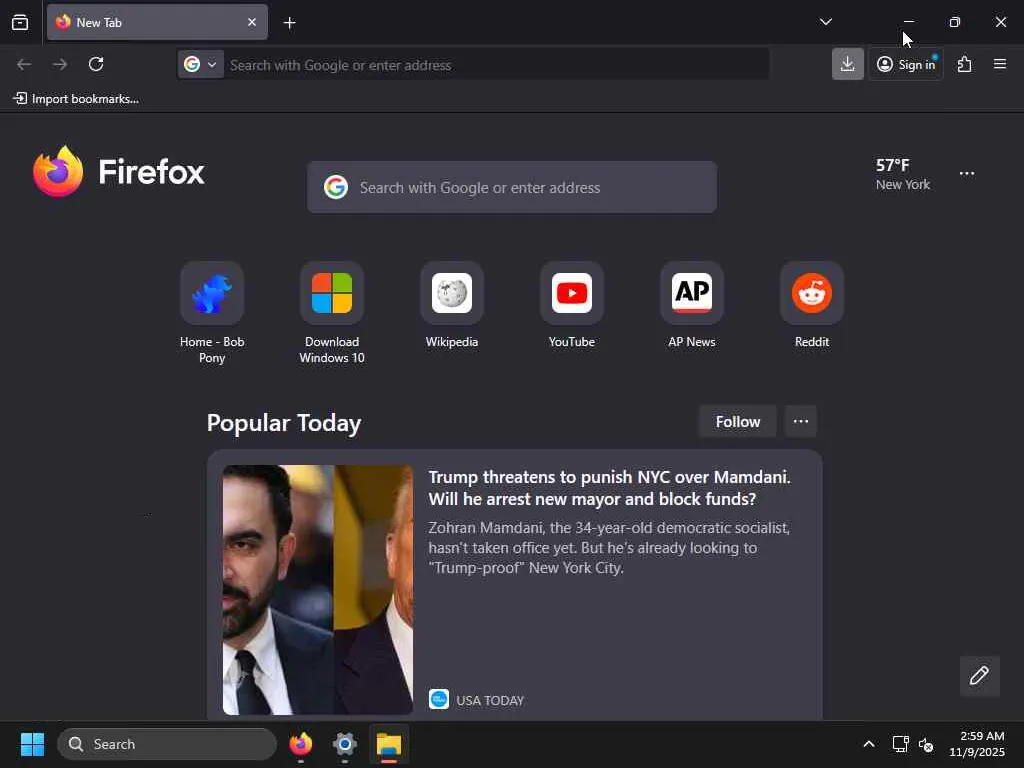Click the taskbar Search box

pyautogui.click(x=167, y=744)
